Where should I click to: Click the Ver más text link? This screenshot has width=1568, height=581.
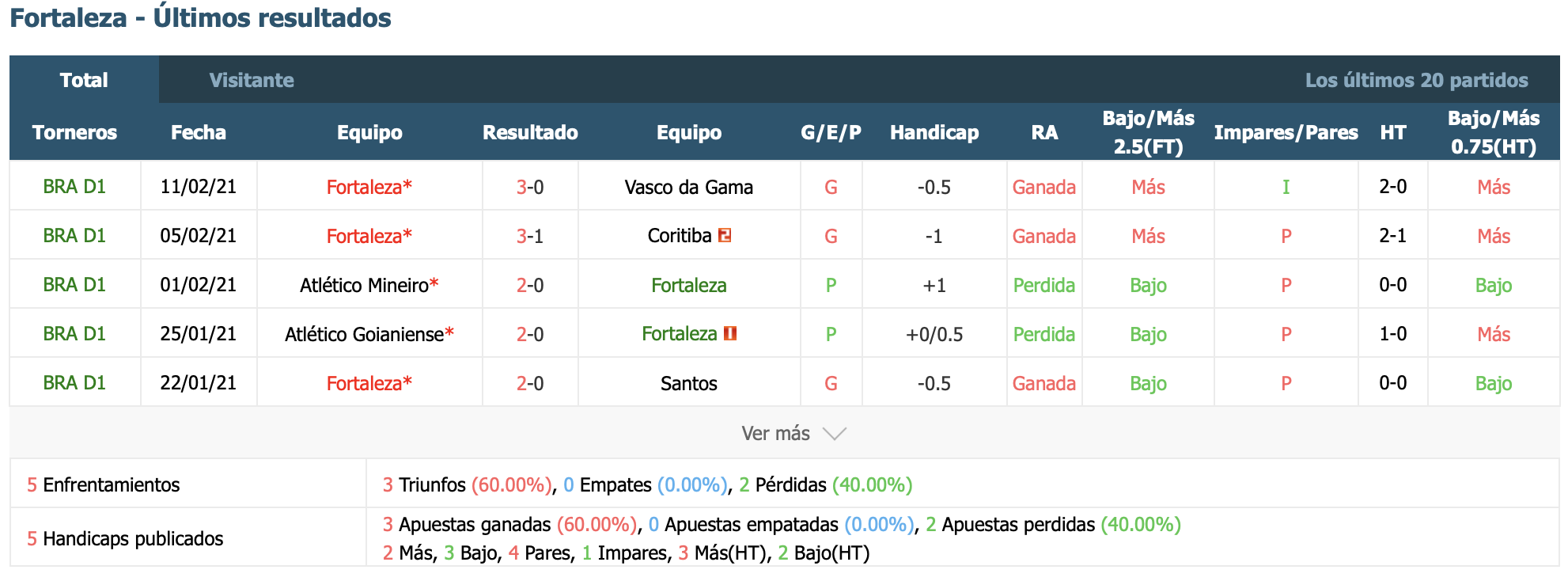pos(775,434)
